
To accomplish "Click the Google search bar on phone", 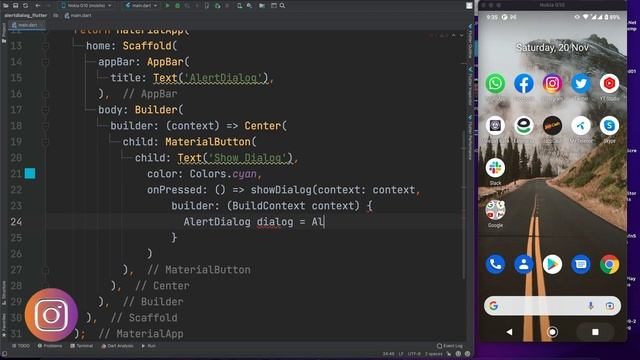I will [x=552, y=306].
